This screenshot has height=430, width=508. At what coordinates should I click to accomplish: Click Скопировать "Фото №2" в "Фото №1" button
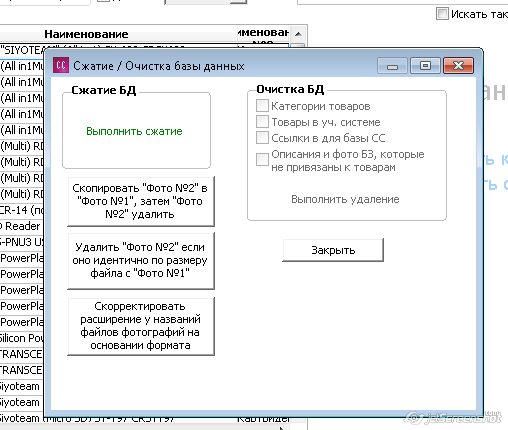pyautogui.click(x=141, y=201)
